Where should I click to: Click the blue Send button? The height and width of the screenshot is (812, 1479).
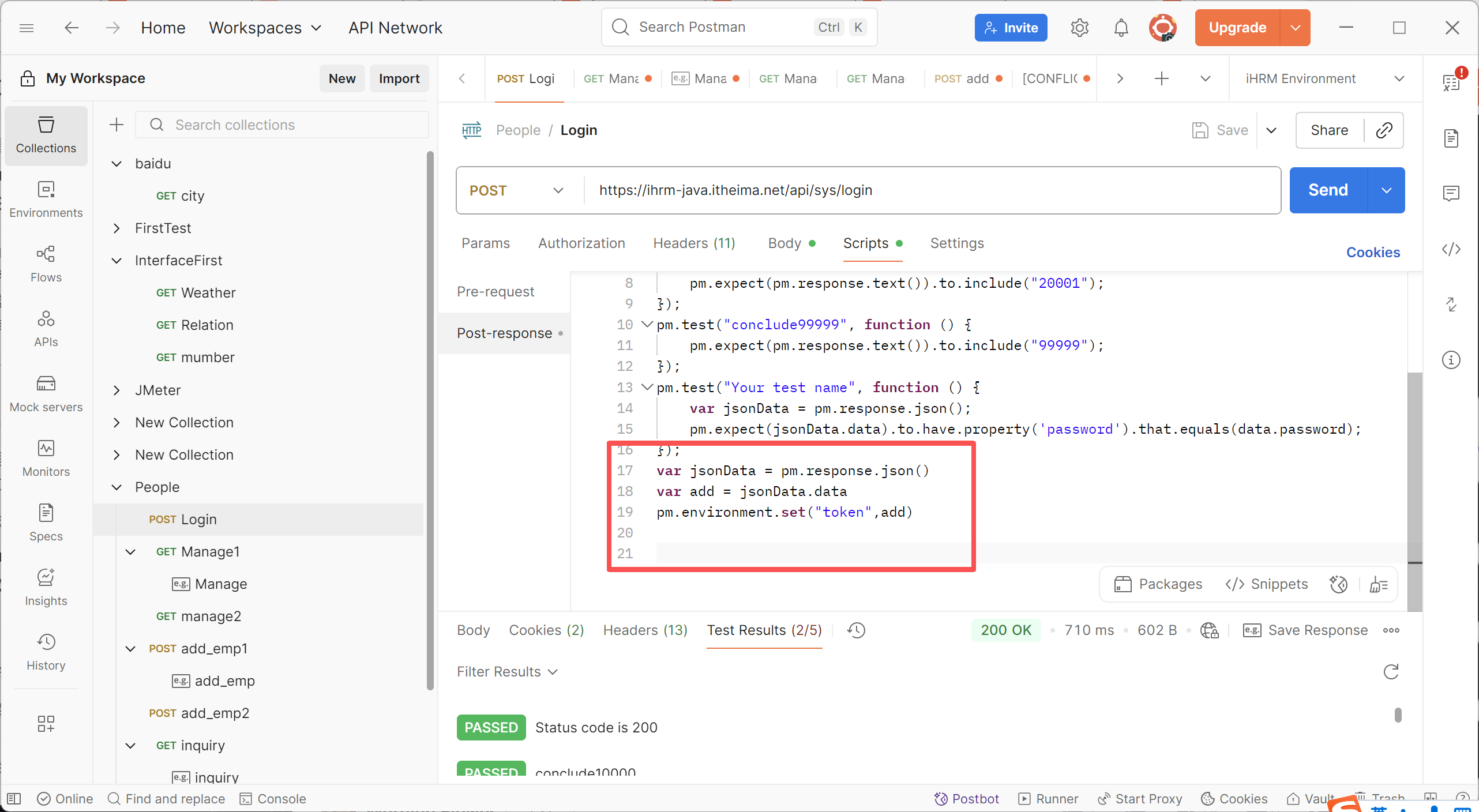coord(1328,190)
